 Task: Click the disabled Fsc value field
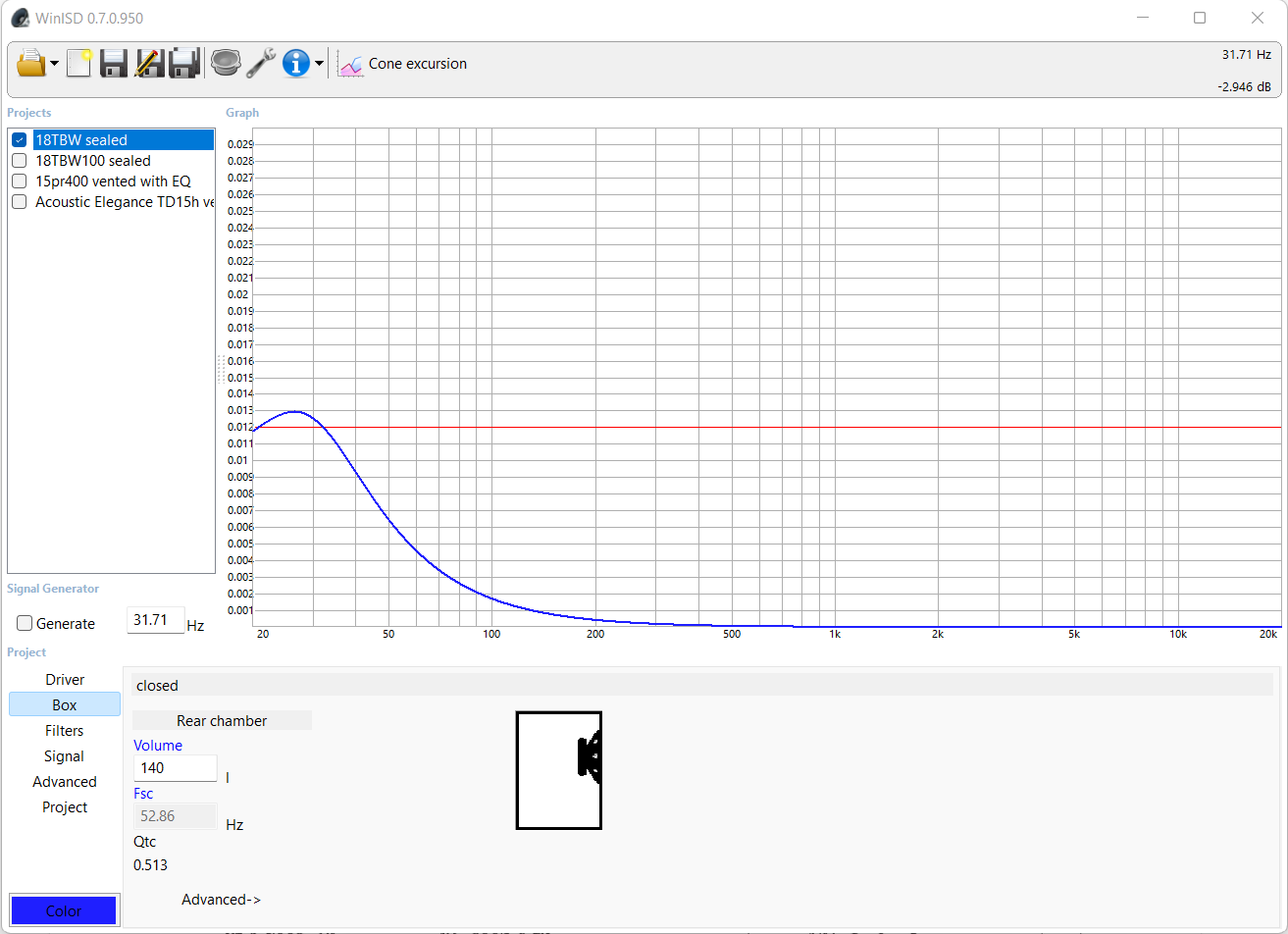[x=175, y=816]
